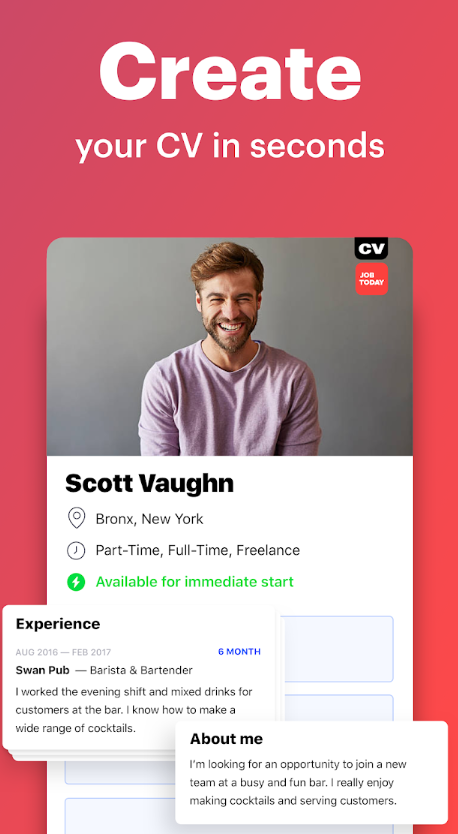This screenshot has width=458, height=834.
Task: Open the About me card heading
Action: pos(226,739)
